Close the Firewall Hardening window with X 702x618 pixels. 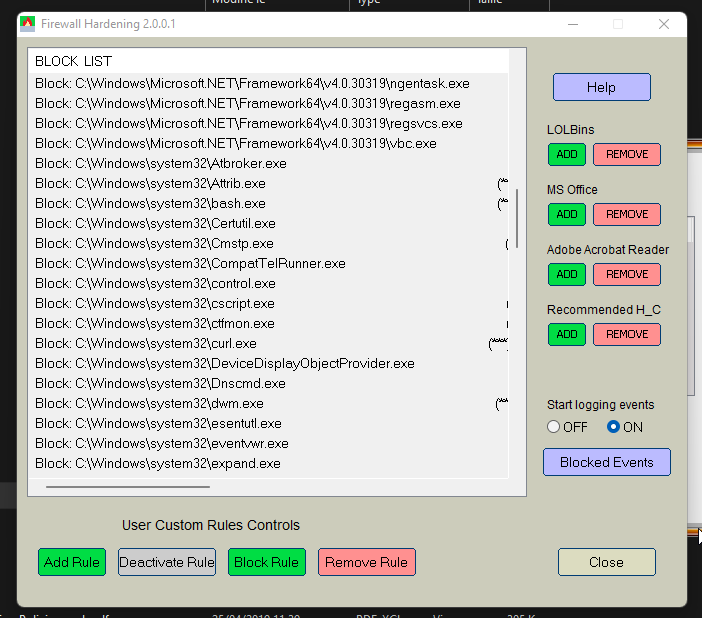click(664, 24)
